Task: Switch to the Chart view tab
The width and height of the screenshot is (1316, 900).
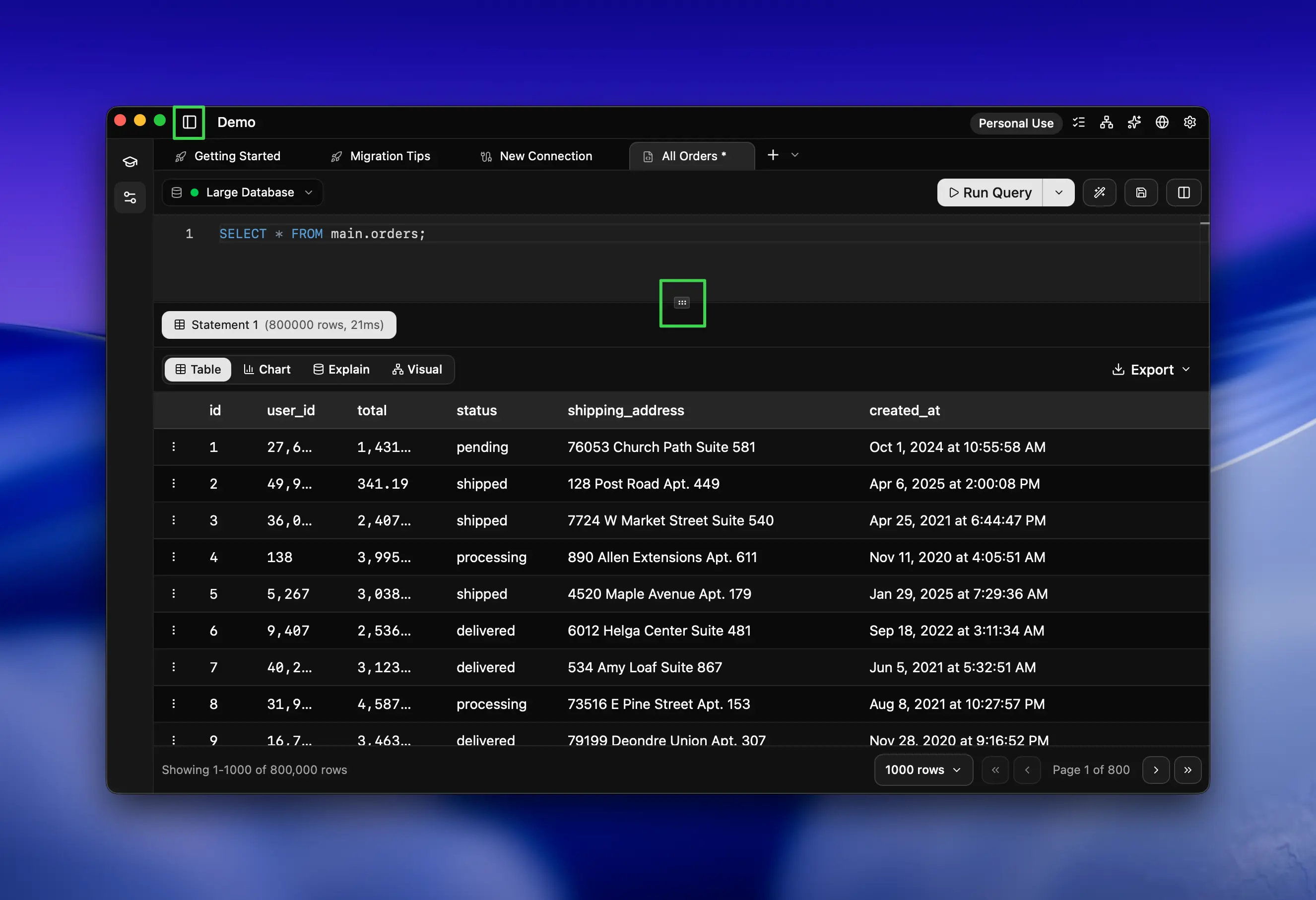Action: coord(266,370)
